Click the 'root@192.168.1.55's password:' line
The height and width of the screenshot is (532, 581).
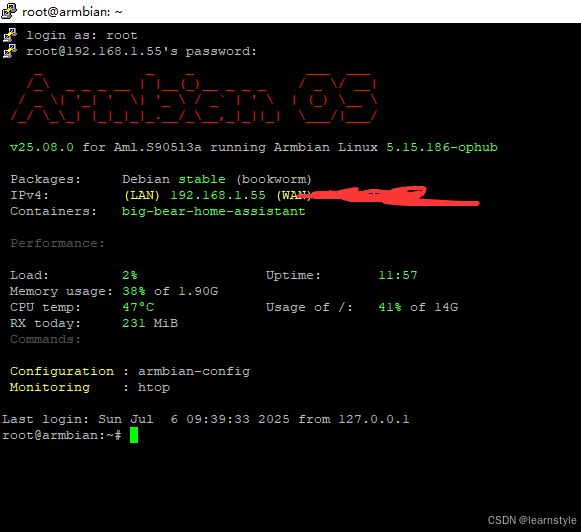[x=142, y=51]
